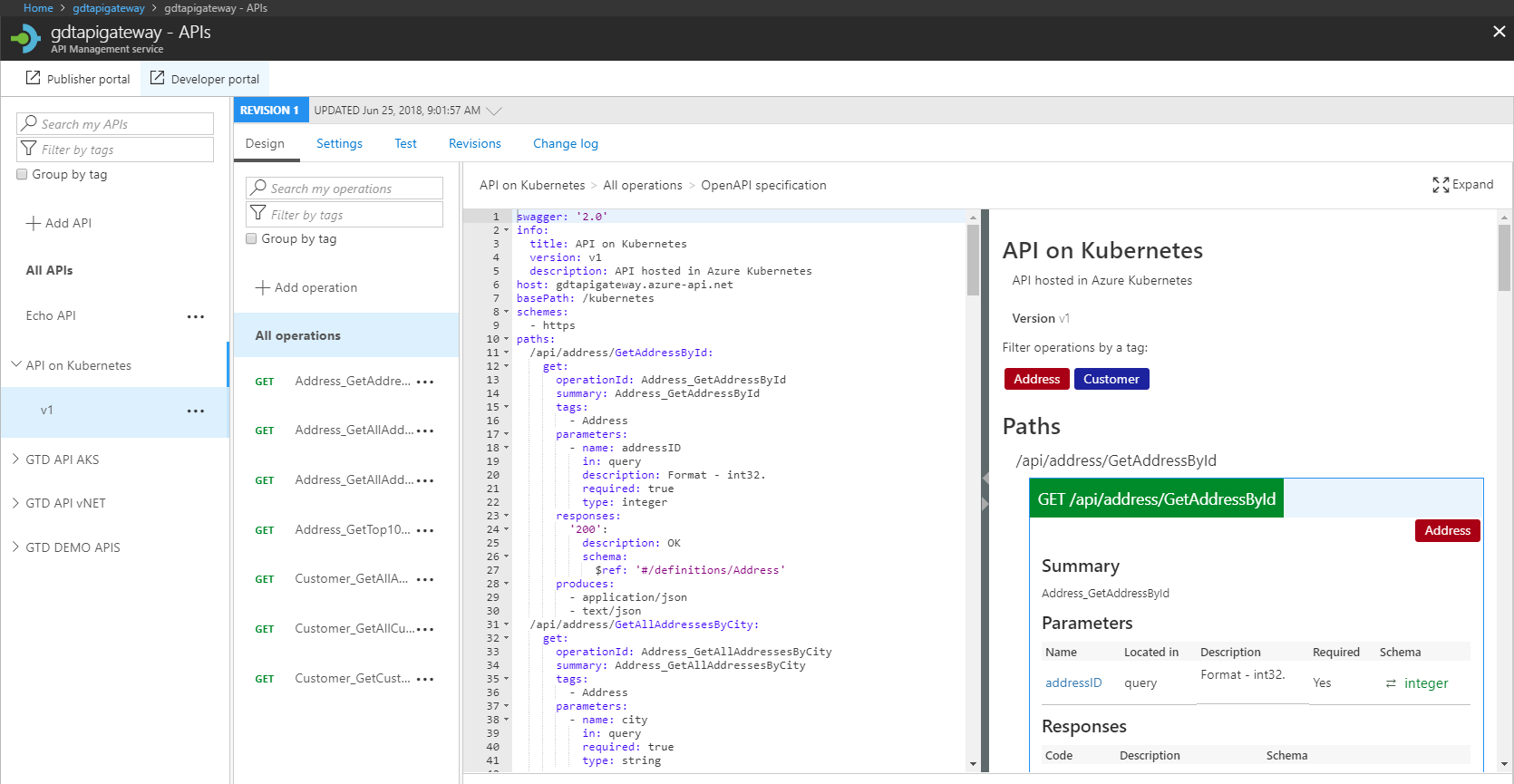Toggle Group by tag in APIs panel
This screenshot has height=784, width=1514.
click(x=22, y=174)
